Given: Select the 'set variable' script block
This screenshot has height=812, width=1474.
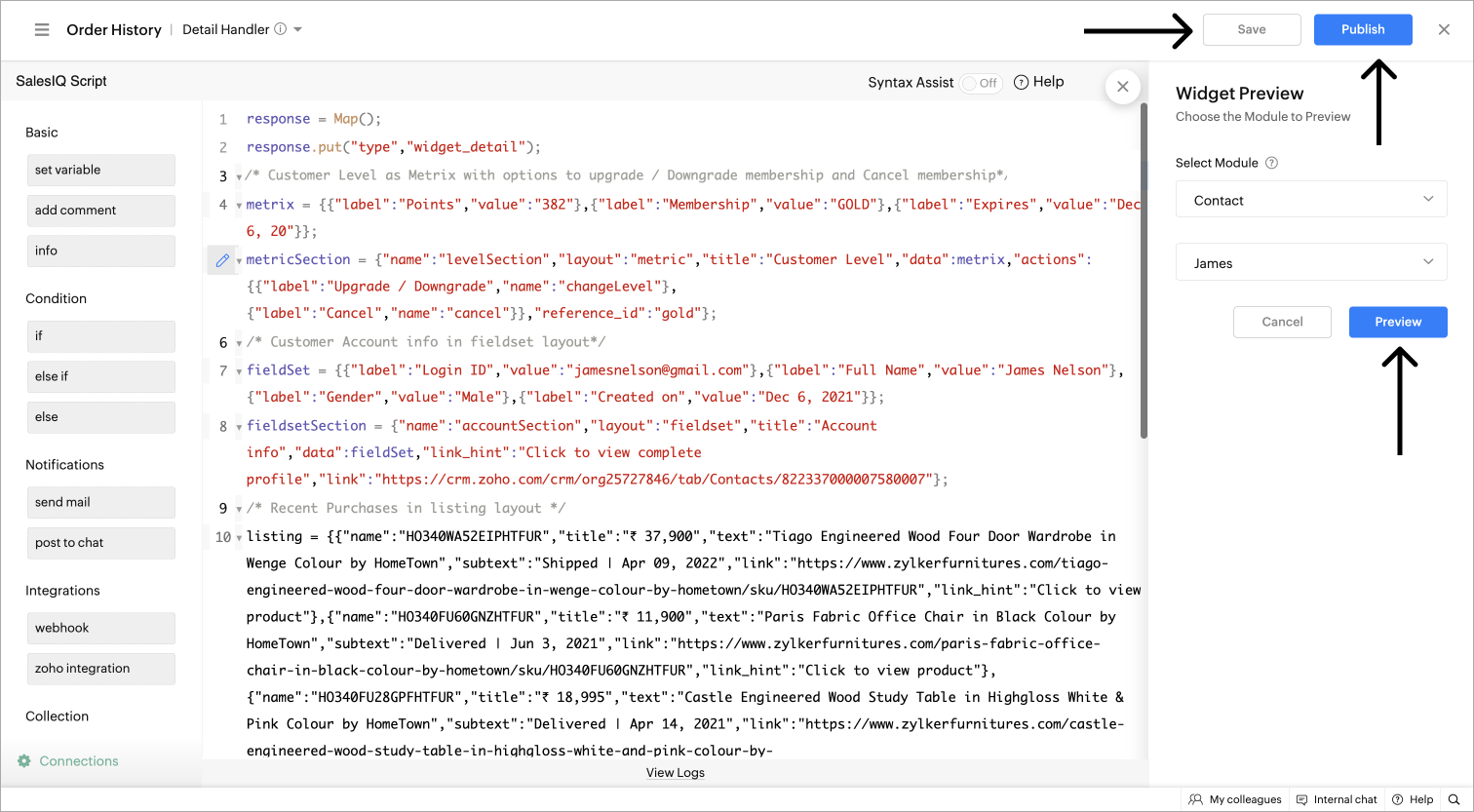Looking at the screenshot, I should [101, 170].
